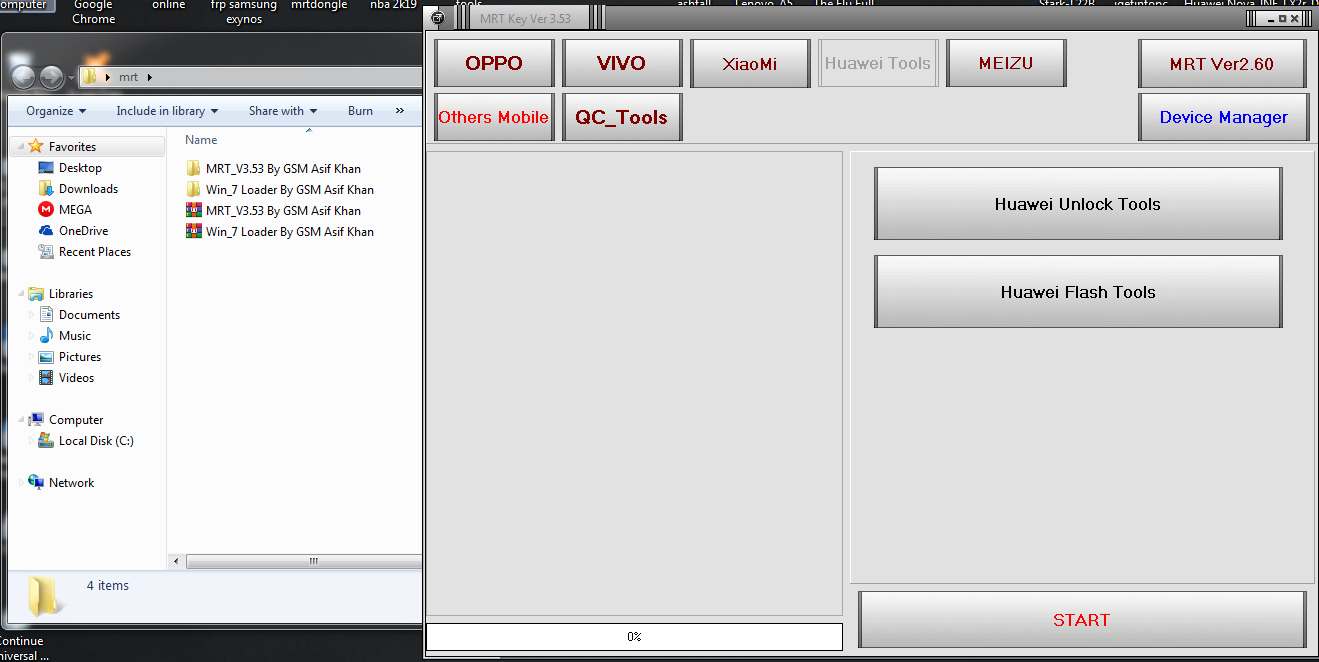Image resolution: width=1319 pixels, height=662 pixels.
Task: Open the OPPO tools section
Action: coord(494,63)
